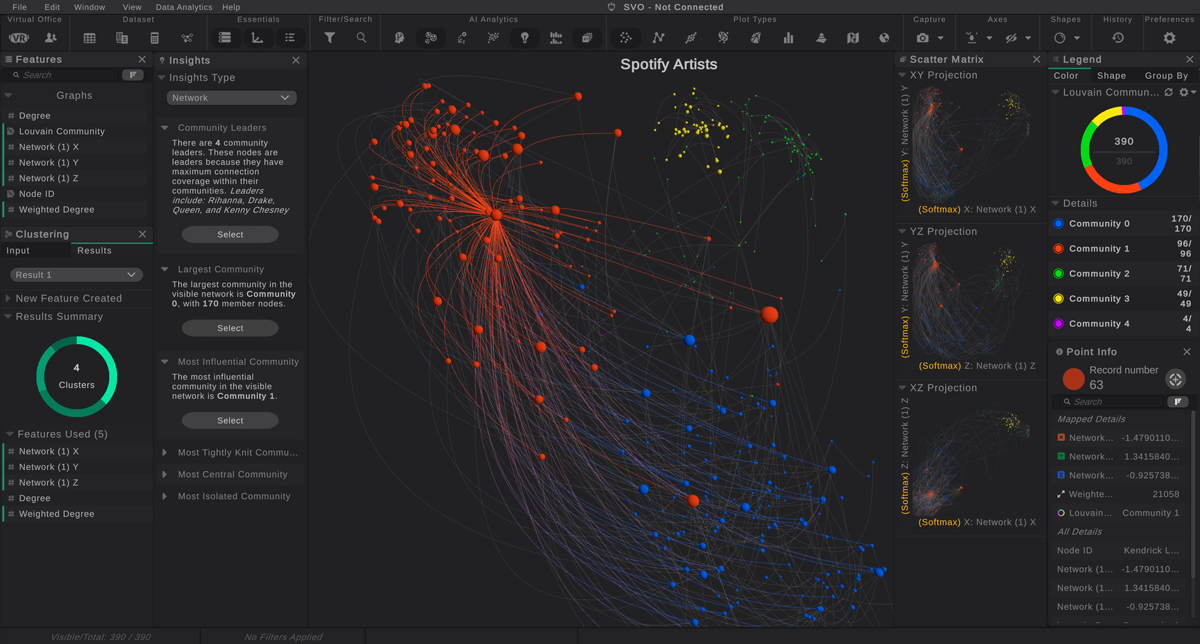The width and height of the screenshot is (1200, 644).
Task: Toggle Community 3 visibility in legend
Action: (x=1058, y=299)
